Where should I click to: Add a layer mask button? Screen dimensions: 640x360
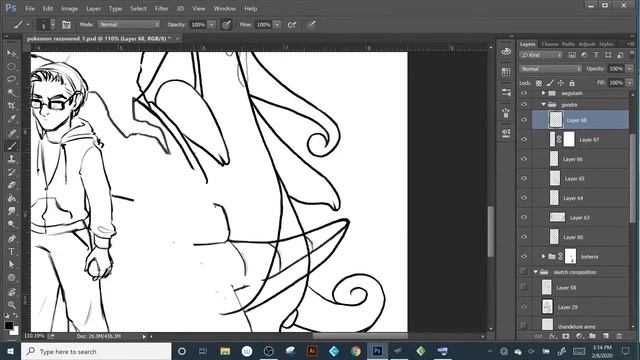[x=566, y=336]
